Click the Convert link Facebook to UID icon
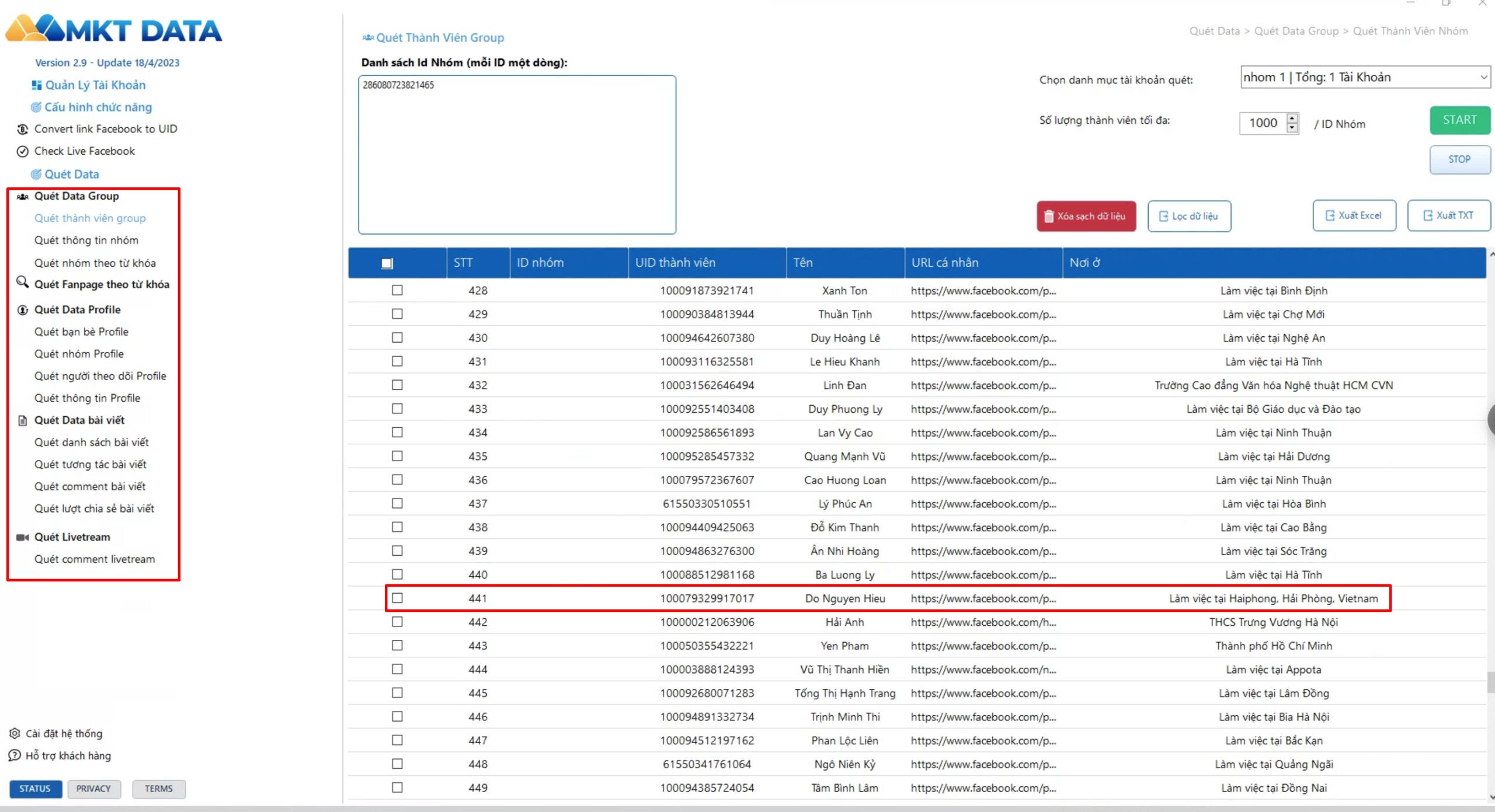Image resolution: width=1495 pixels, height=812 pixels. pos(22,129)
